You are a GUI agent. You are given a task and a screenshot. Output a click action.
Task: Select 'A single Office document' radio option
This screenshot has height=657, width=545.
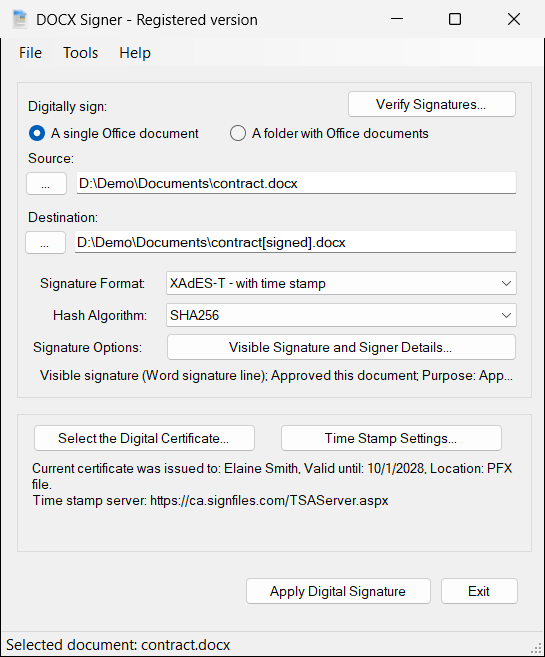tap(114, 133)
